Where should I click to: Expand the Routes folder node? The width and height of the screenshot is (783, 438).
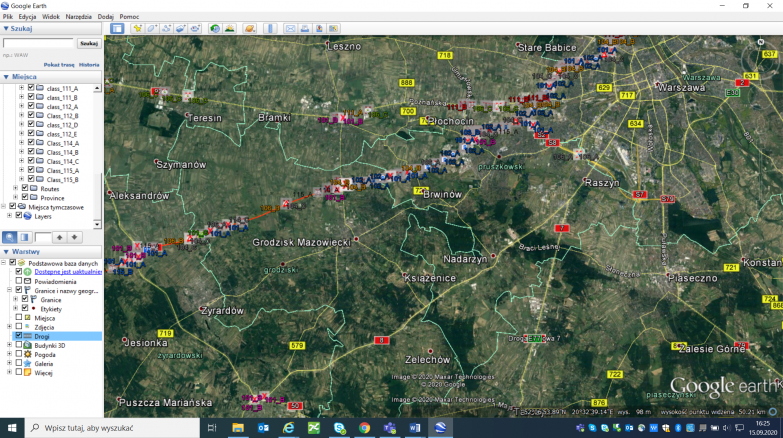(15, 188)
